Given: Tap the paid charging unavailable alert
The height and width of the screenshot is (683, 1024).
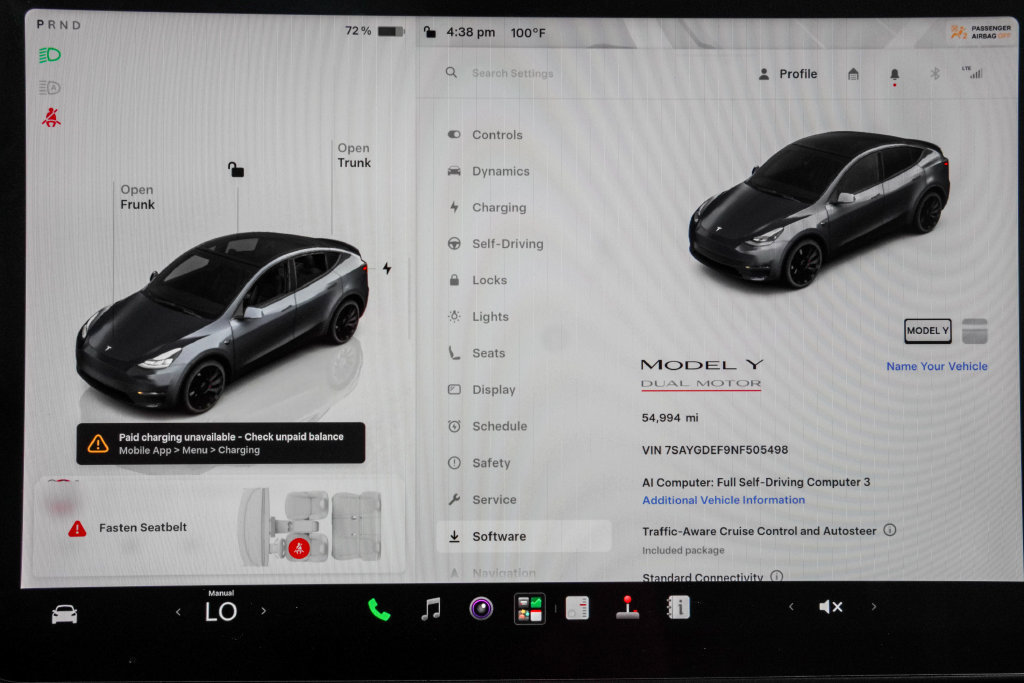Looking at the screenshot, I should point(221,443).
